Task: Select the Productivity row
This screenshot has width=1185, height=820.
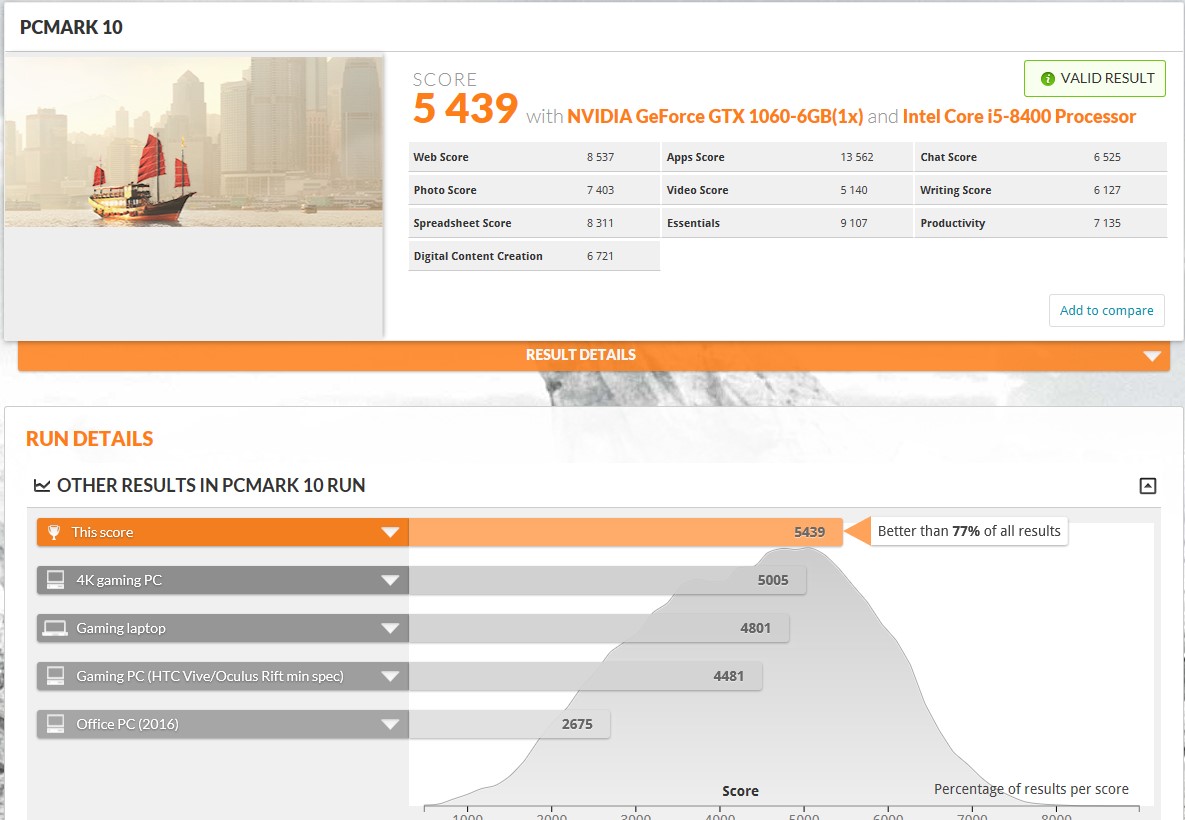Action: pos(1041,223)
